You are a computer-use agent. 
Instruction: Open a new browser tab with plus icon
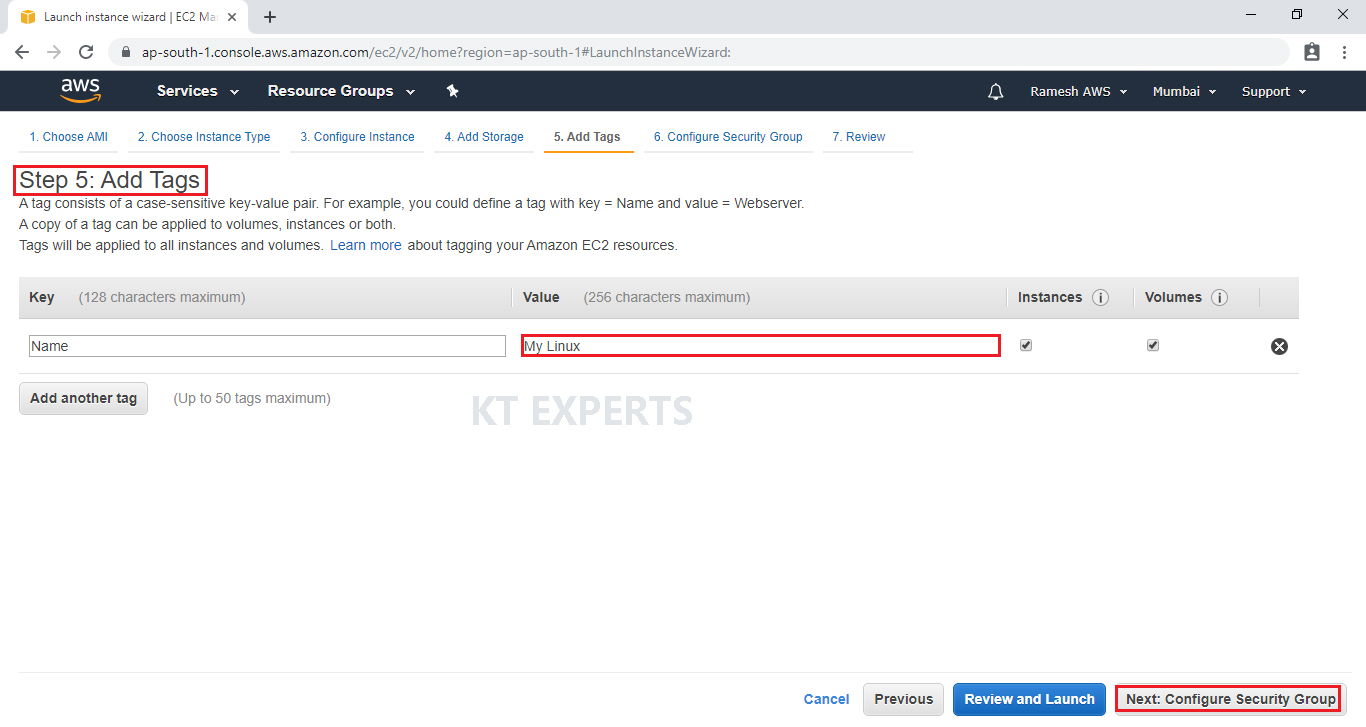click(270, 17)
